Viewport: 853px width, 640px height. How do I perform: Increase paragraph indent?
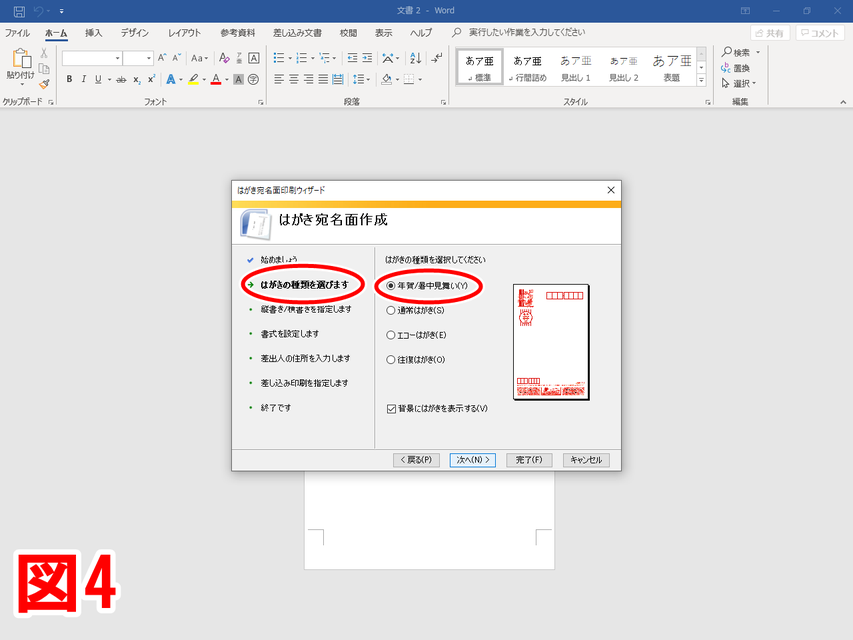click(367, 58)
